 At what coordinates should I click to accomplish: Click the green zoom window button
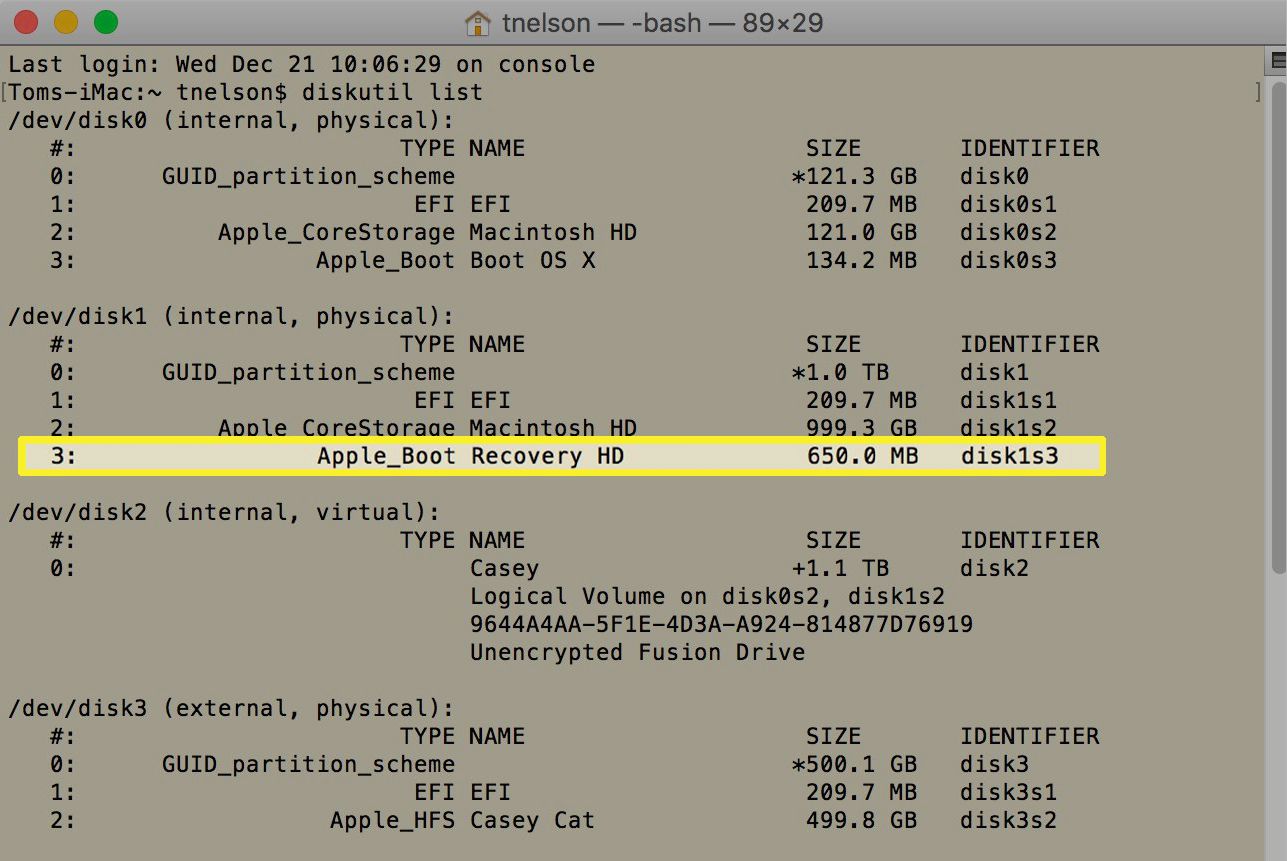tap(105, 22)
